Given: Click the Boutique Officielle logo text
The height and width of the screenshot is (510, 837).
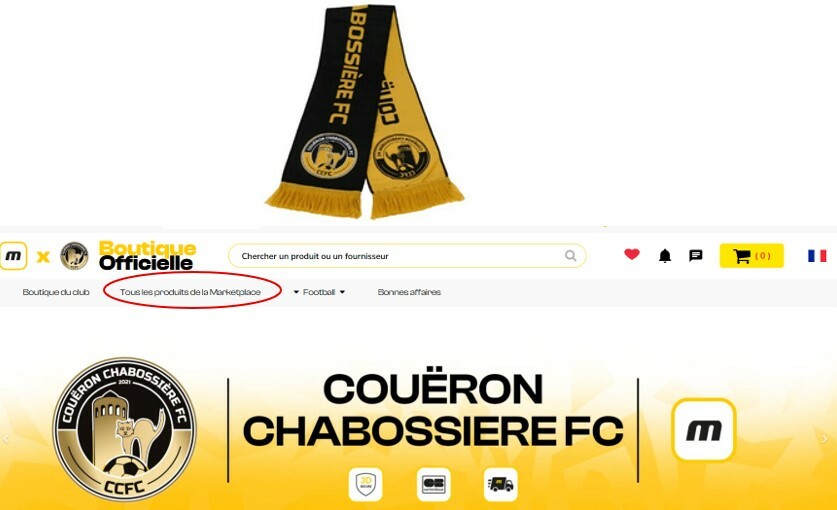Looking at the screenshot, I should tap(147, 256).
